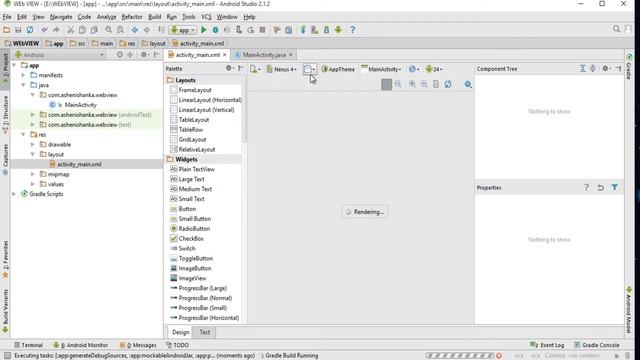Open the Navigate menu
Screen dimensions: 640x360
[x=61, y=17]
